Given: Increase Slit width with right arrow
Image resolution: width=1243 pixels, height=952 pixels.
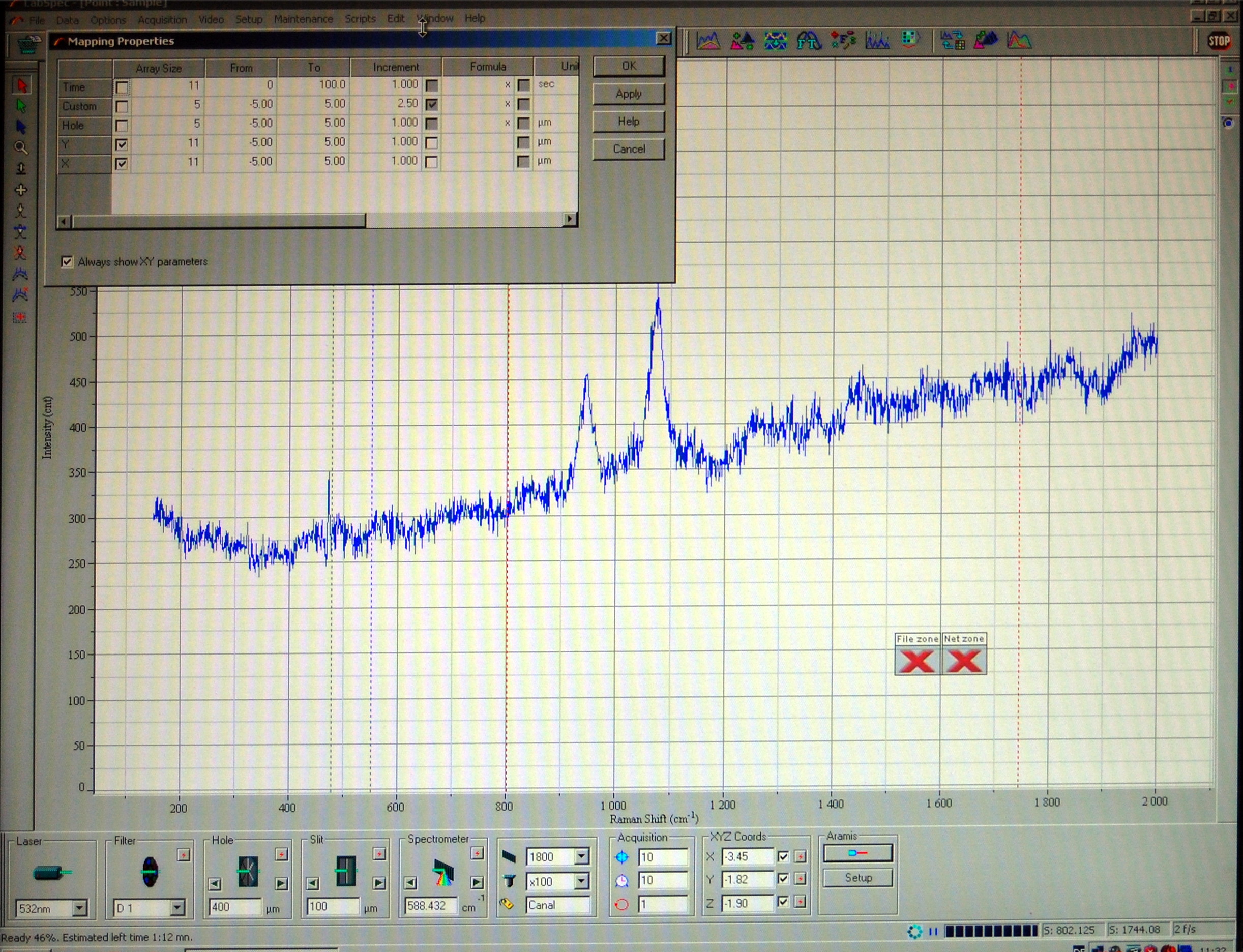Looking at the screenshot, I should 379,883.
